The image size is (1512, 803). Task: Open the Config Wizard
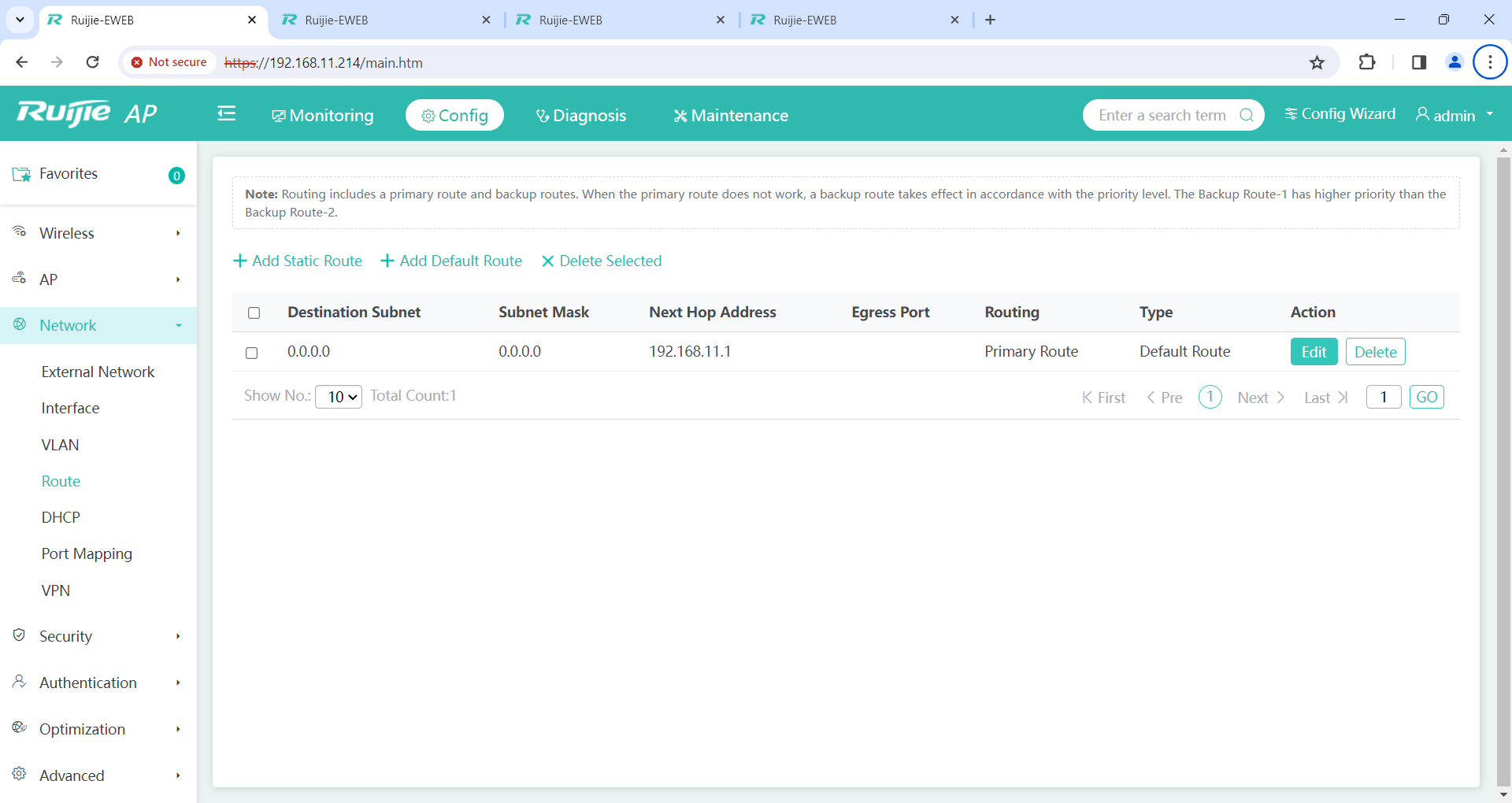click(1340, 114)
